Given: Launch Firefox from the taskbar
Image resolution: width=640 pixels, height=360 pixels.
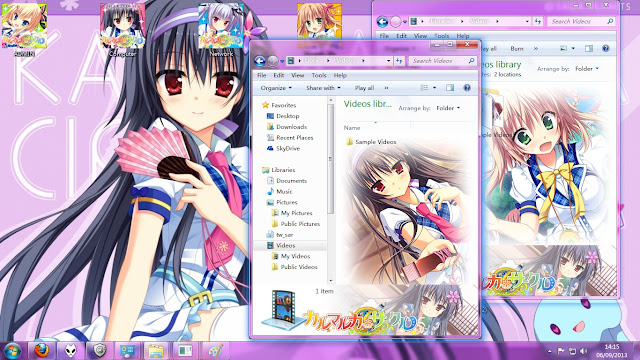Looking at the screenshot, I should tap(42, 351).
